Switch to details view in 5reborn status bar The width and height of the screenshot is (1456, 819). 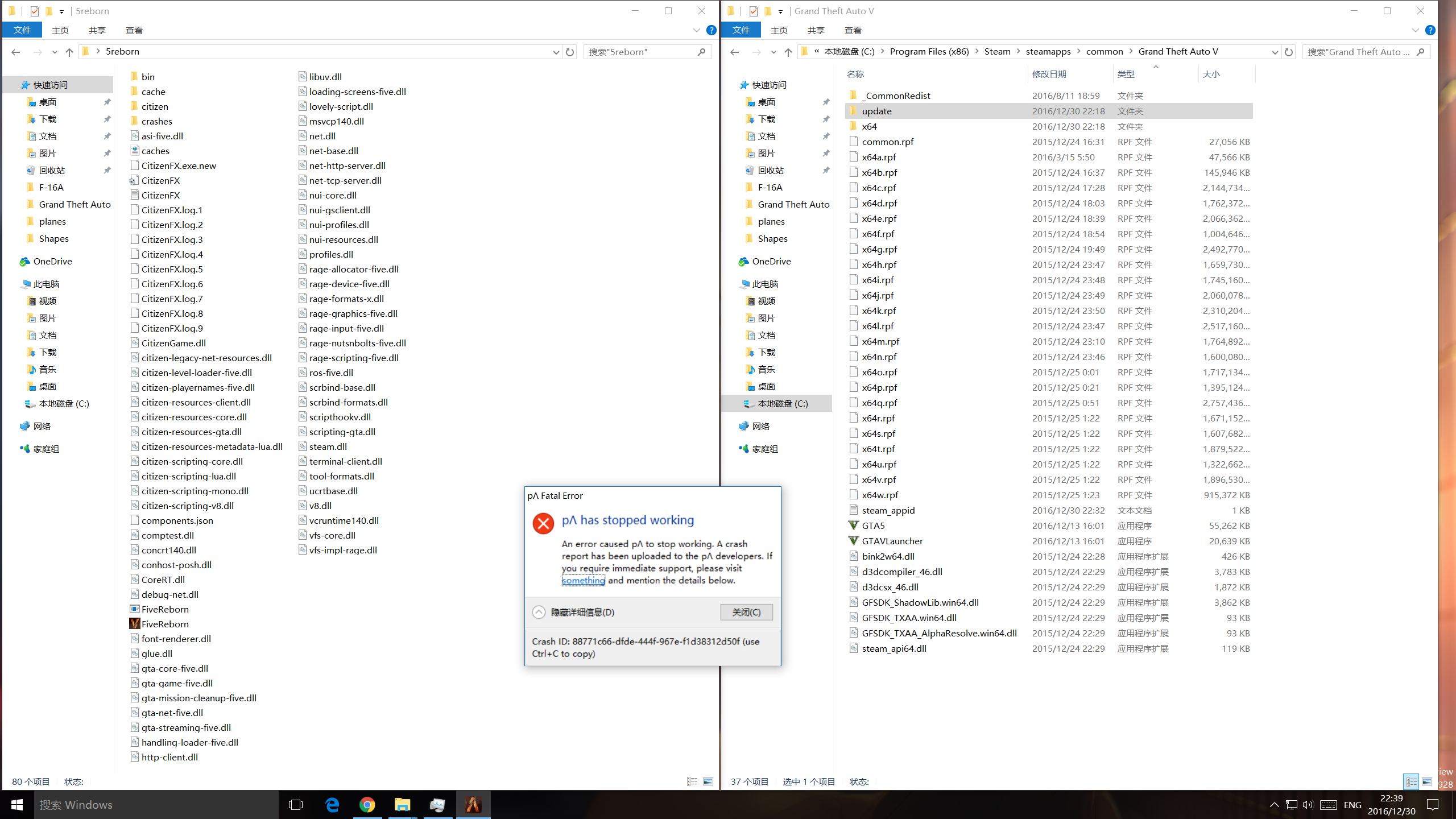(692, 781)
